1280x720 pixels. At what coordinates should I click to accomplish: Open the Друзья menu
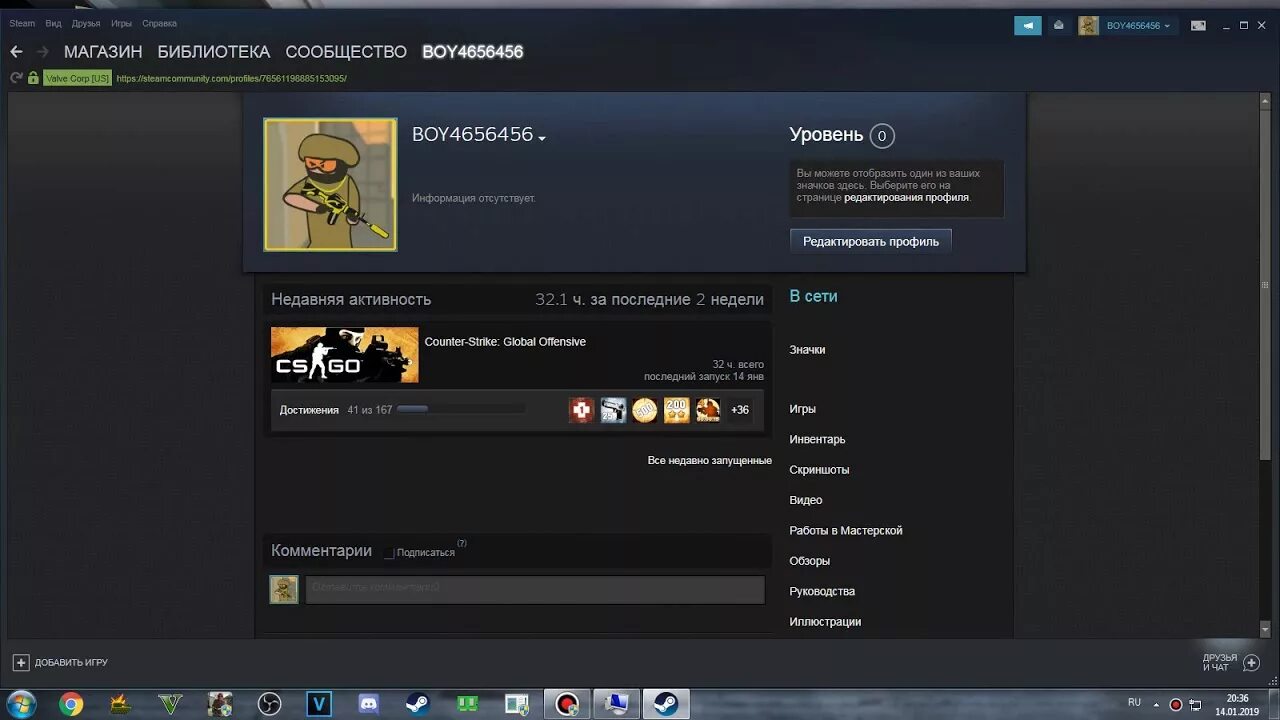click(86, 23)
